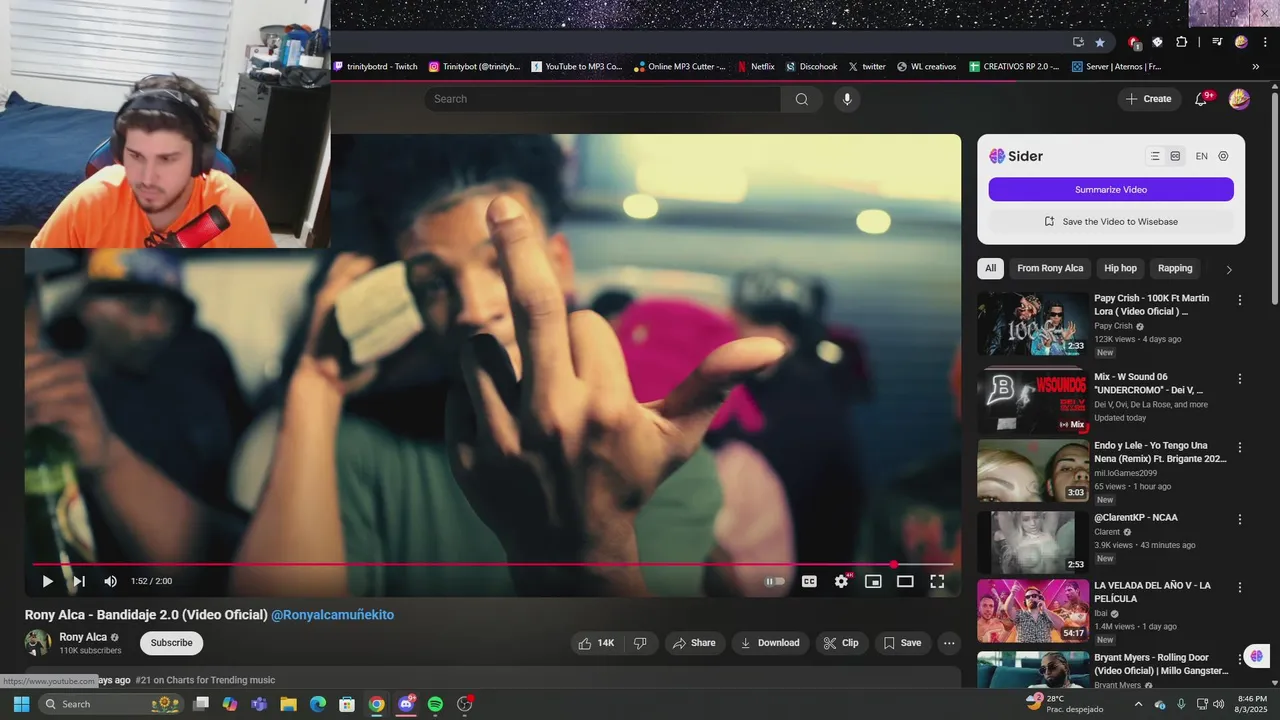The width and height of the screenshot is (1280, 720).
Task: Open YouTube account avatar menu
Action: (1239, 99)
